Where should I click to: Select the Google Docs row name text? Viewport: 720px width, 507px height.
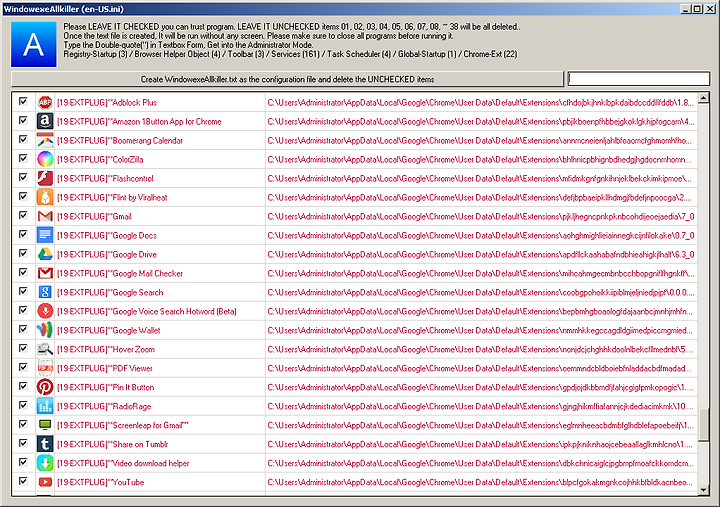point(107,236)
